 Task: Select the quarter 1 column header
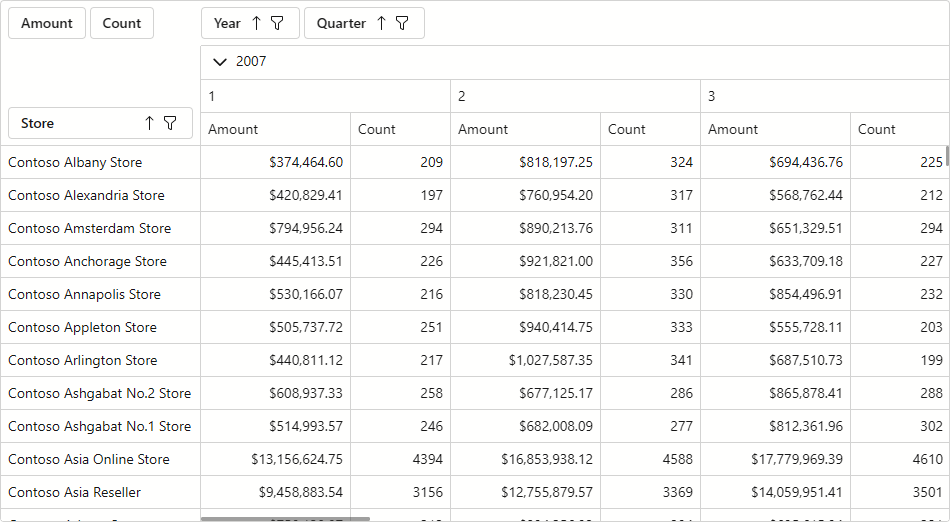tap(325, 96)
